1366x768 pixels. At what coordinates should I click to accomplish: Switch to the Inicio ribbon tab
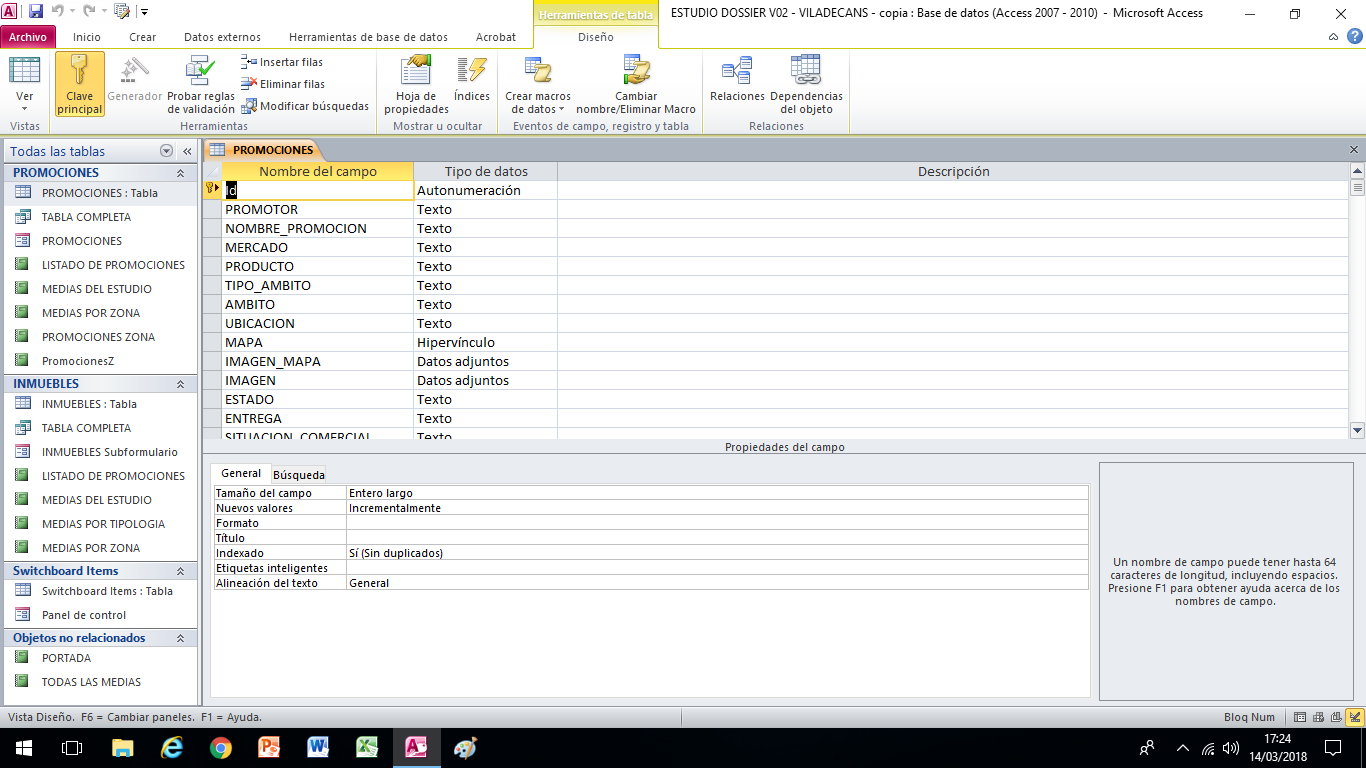coord(87,37)
